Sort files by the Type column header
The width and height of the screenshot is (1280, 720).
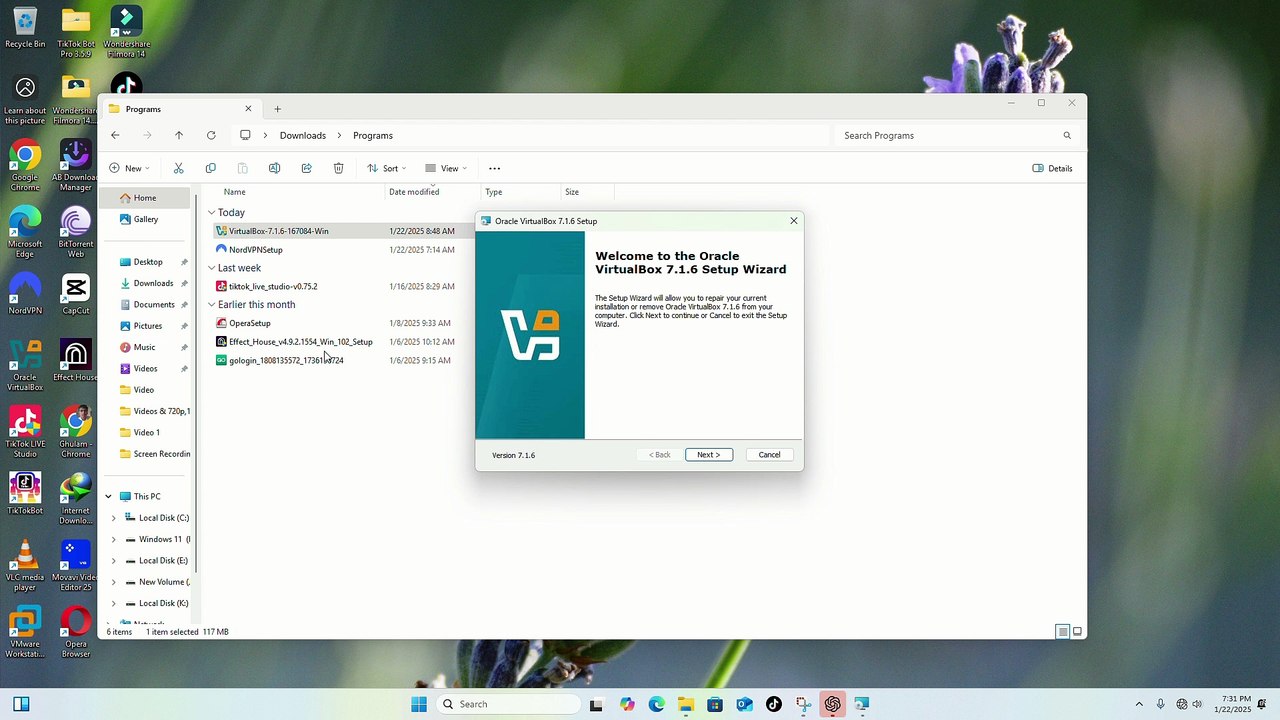point(494,192)
